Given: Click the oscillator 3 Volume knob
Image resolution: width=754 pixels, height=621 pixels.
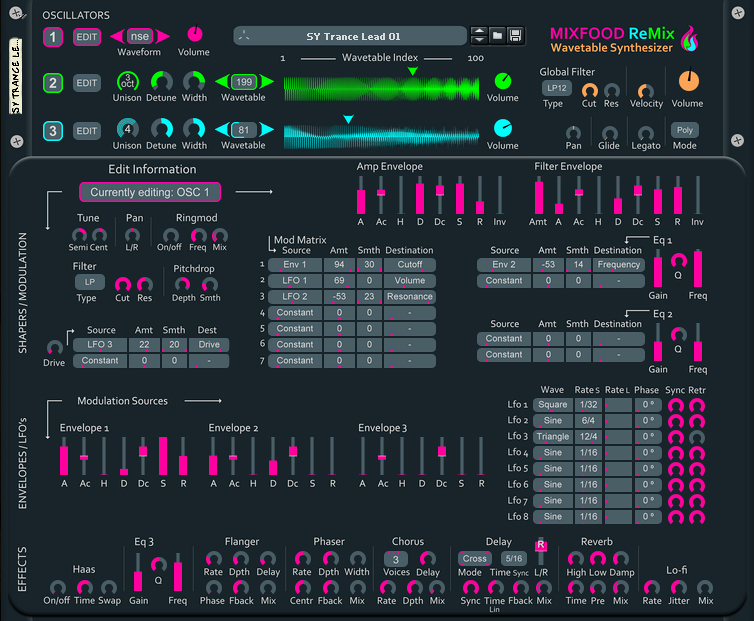Looking at the screenshot, I should pyautogui.click(x=503, y=128).
